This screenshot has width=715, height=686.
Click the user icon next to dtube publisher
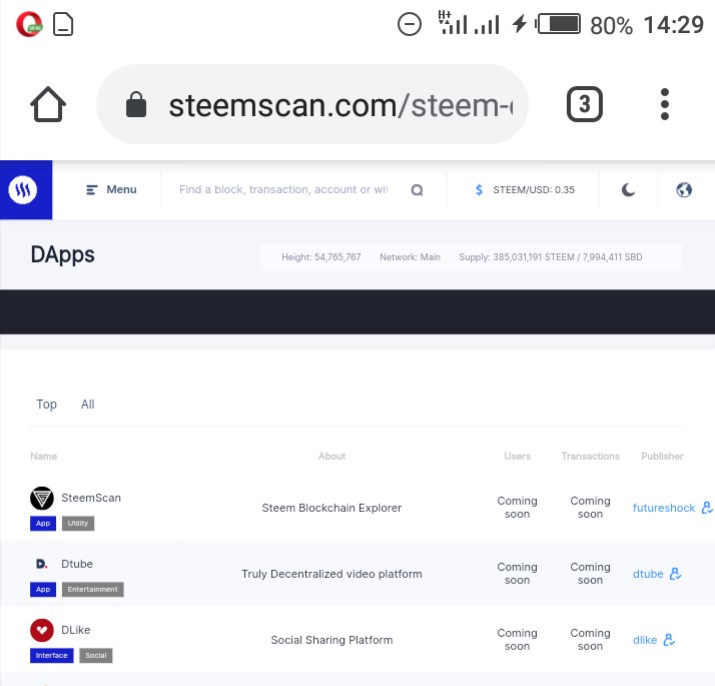pos(675,574)
